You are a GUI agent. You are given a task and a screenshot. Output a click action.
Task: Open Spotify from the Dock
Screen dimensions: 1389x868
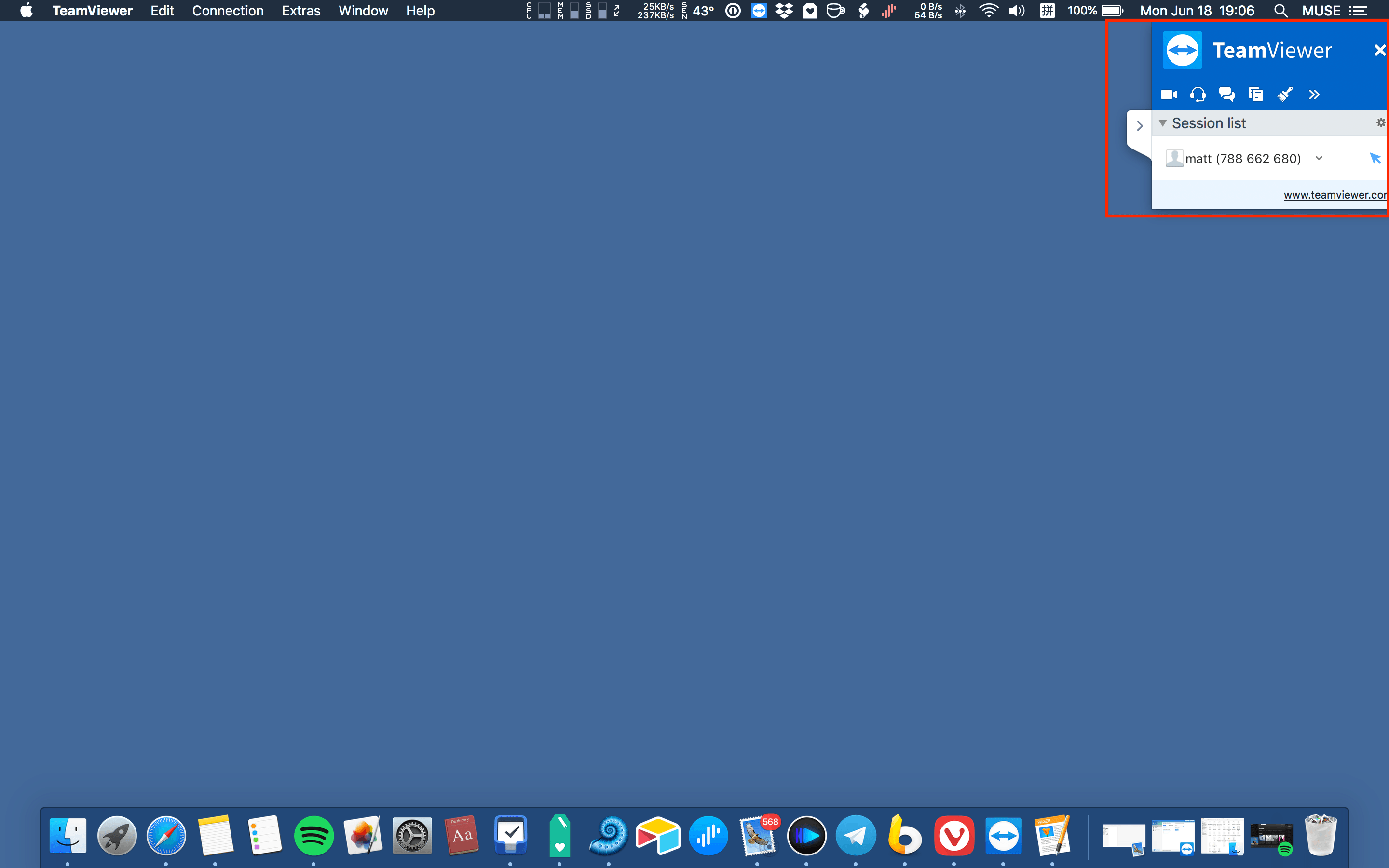314,835
